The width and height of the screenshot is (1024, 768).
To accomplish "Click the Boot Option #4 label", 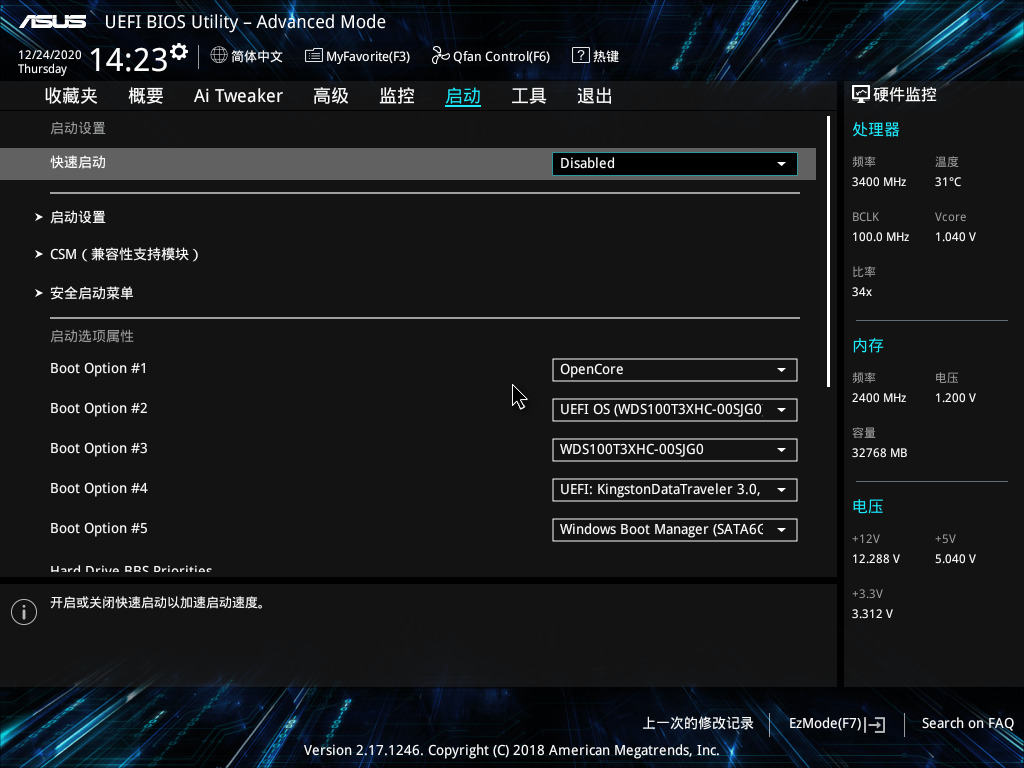I will 99,488.
